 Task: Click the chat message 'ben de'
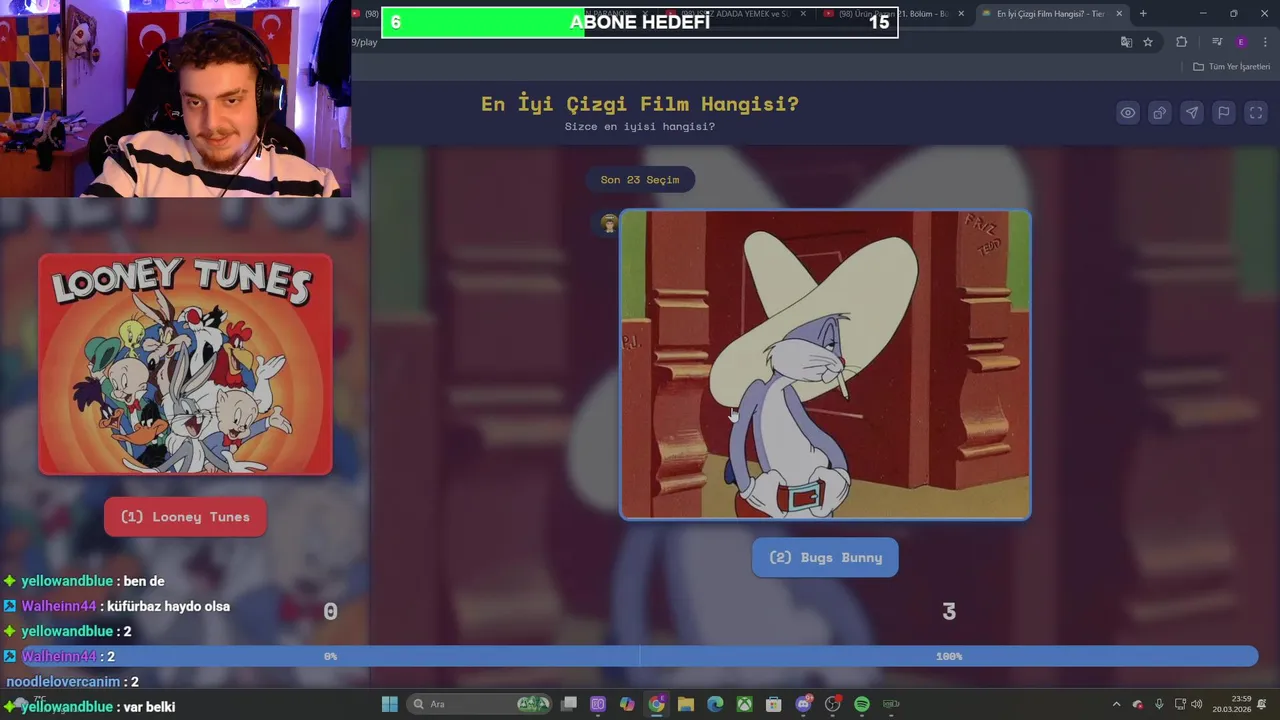pyautogui.click(x=144, y=581)
